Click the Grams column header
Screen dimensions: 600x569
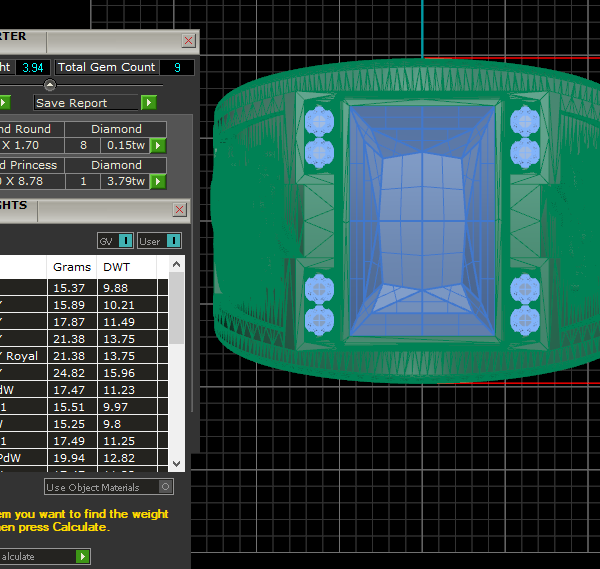pyautogui.click(x=71, y=267)
